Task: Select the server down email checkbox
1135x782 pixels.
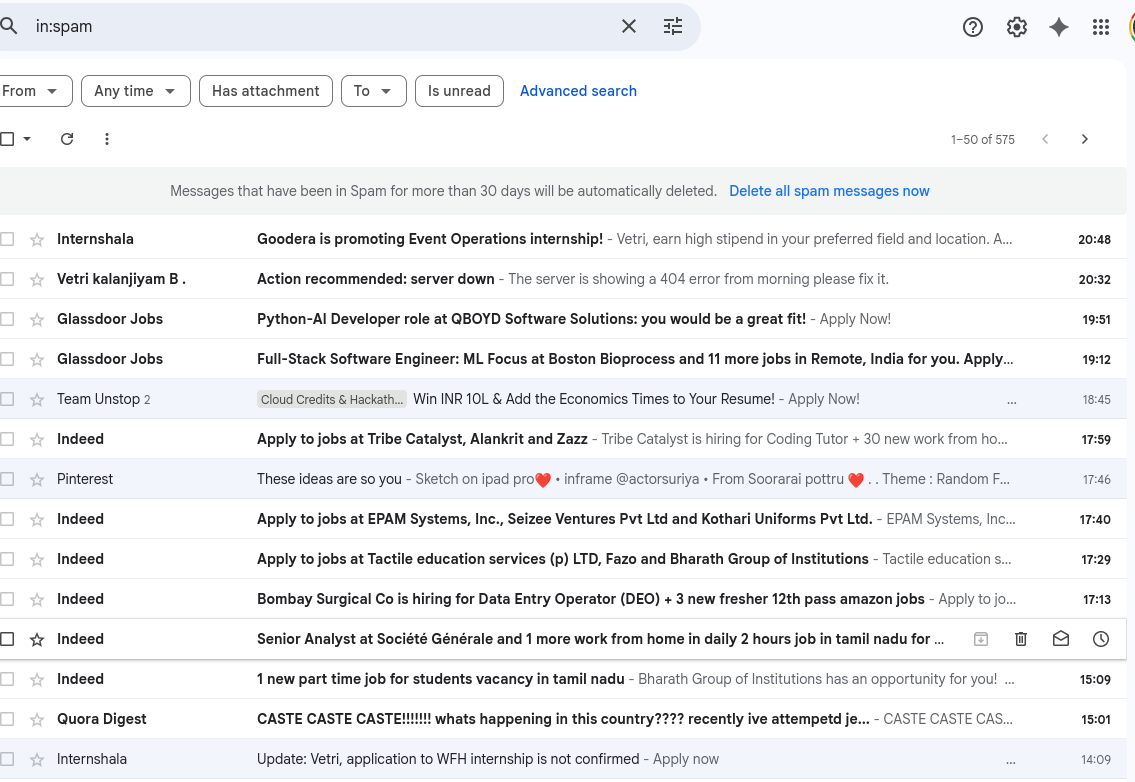Action: point(7,279)
